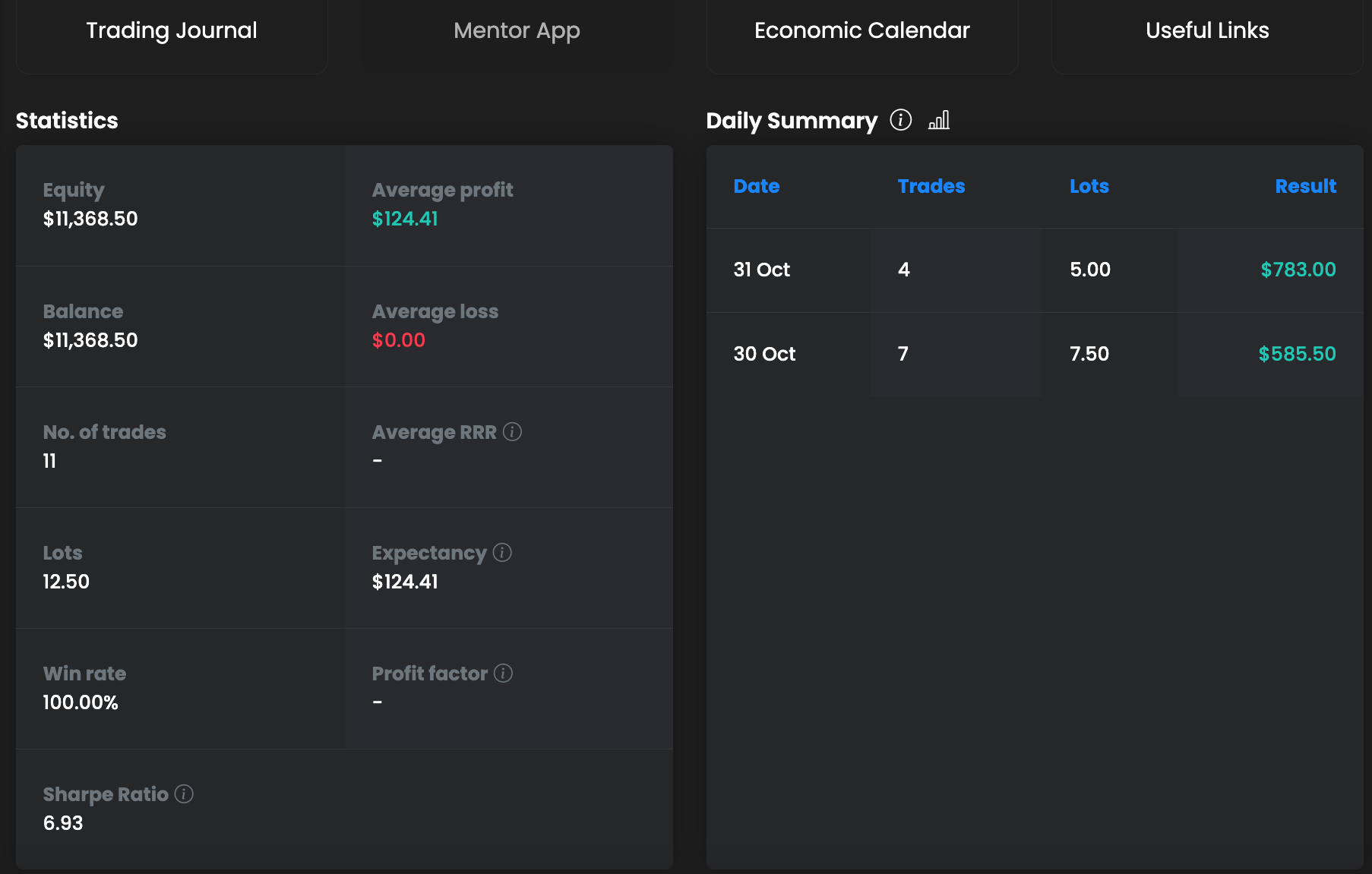The width and height of the screenshot is (1372, 874).
Task: Click the Average profit $124.41 value
Action: pyautogui.click(x=405, y=219)
